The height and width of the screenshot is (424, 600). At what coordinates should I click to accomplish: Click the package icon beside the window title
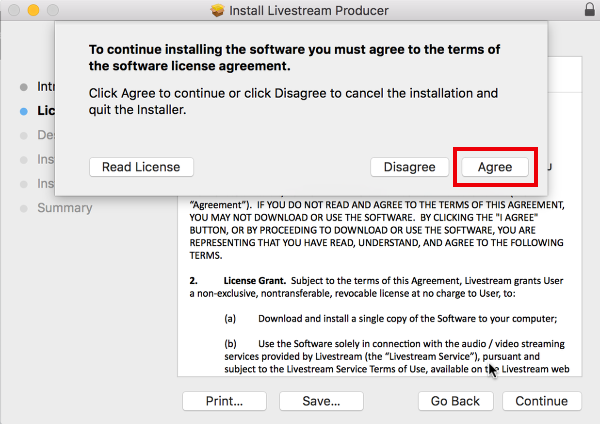(x=217, y=10)
